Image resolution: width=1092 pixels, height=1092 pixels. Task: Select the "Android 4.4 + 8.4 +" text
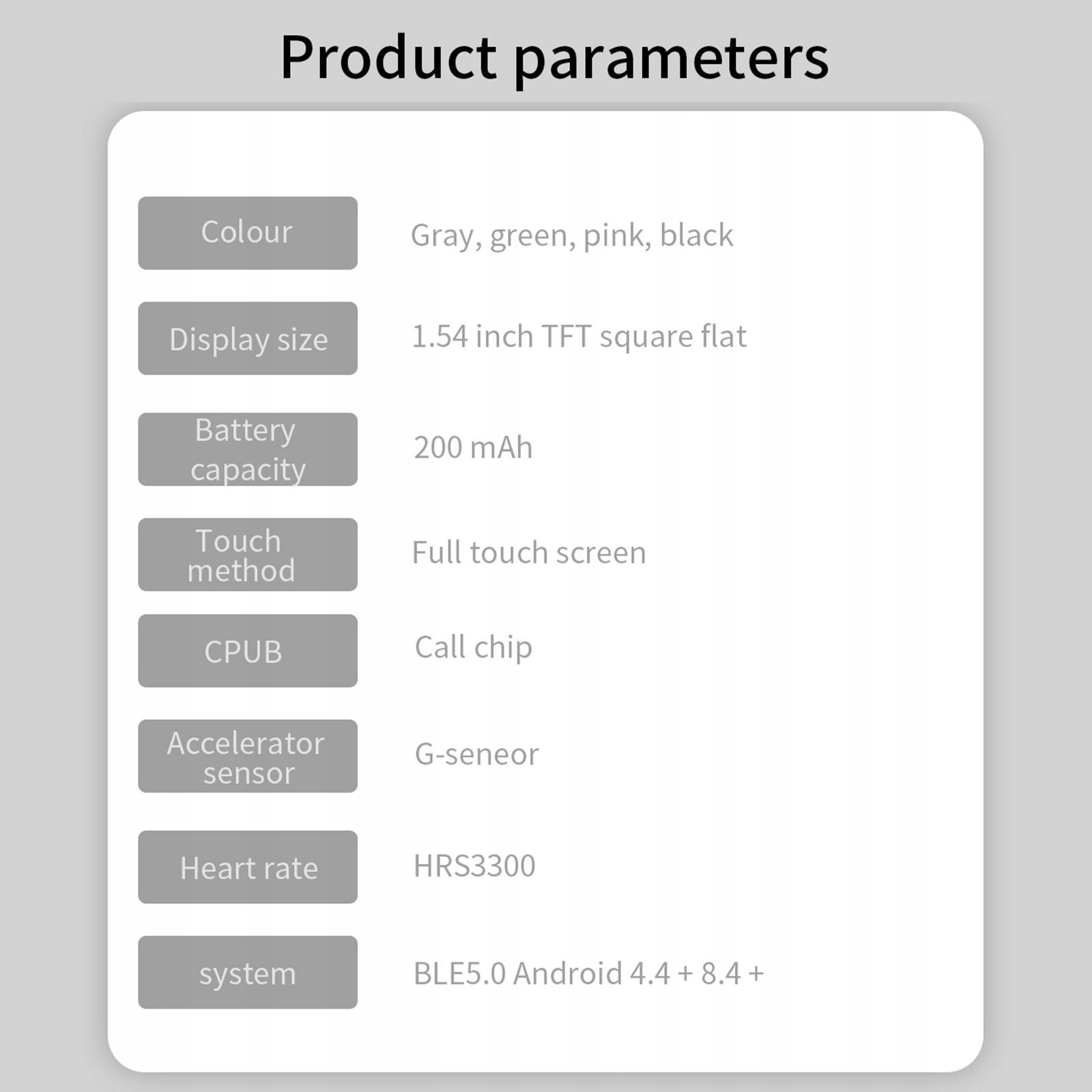(638, 973)
